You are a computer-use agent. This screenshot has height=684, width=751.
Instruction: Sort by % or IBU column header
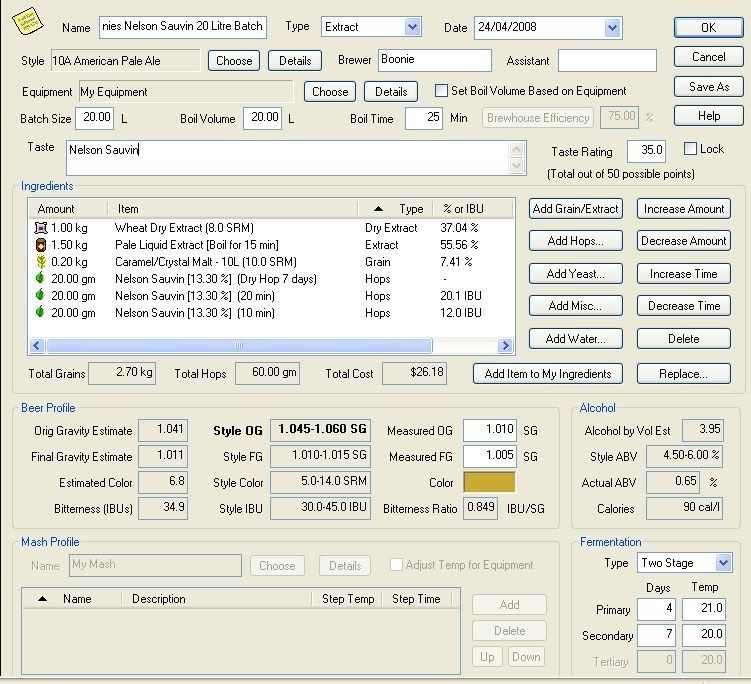[473, 209]
